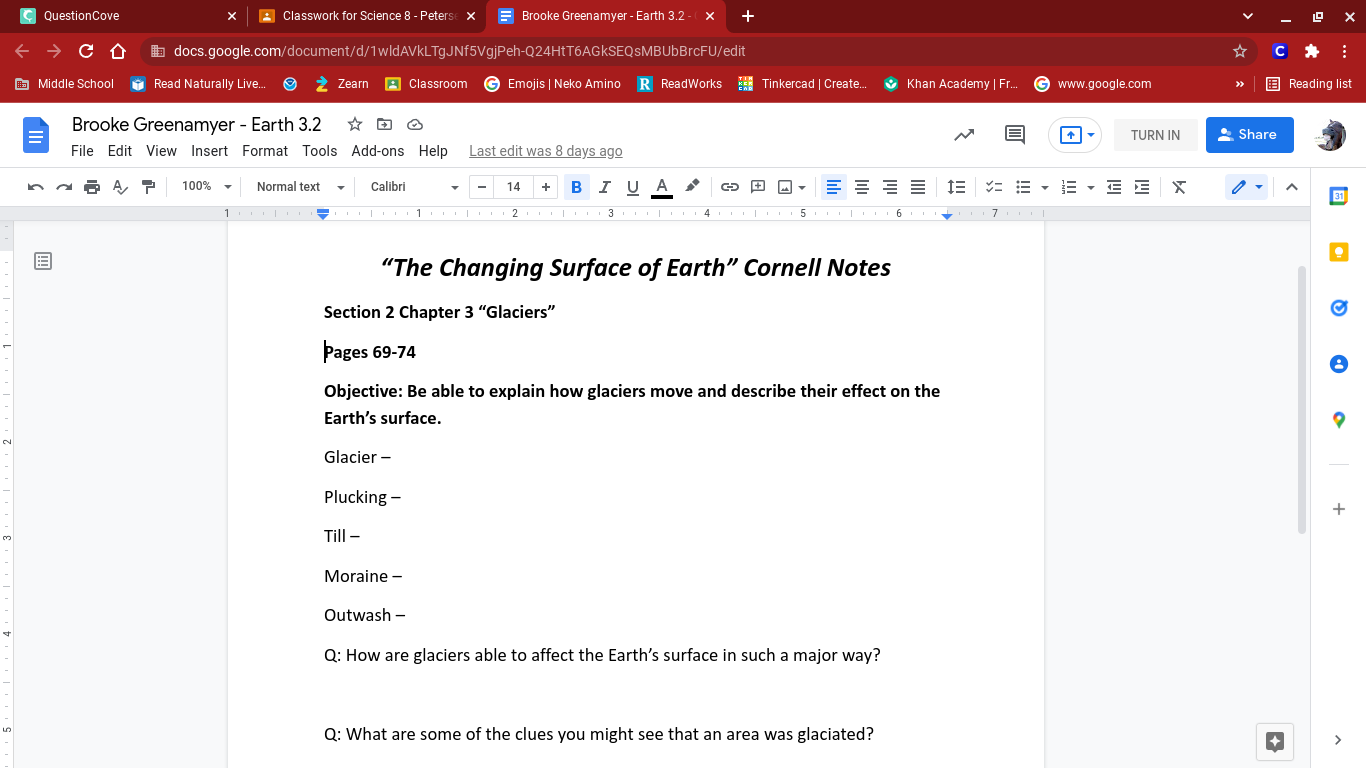This screenshot has width=1366, height=768.
Task: Toggle Bold formatting
Action: point(576,187)
